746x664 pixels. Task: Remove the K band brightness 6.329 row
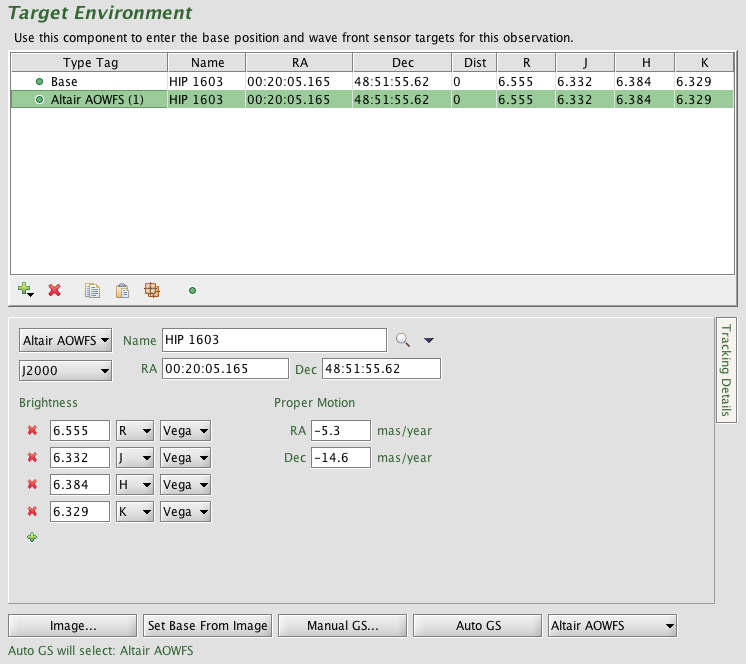(32, 511)
